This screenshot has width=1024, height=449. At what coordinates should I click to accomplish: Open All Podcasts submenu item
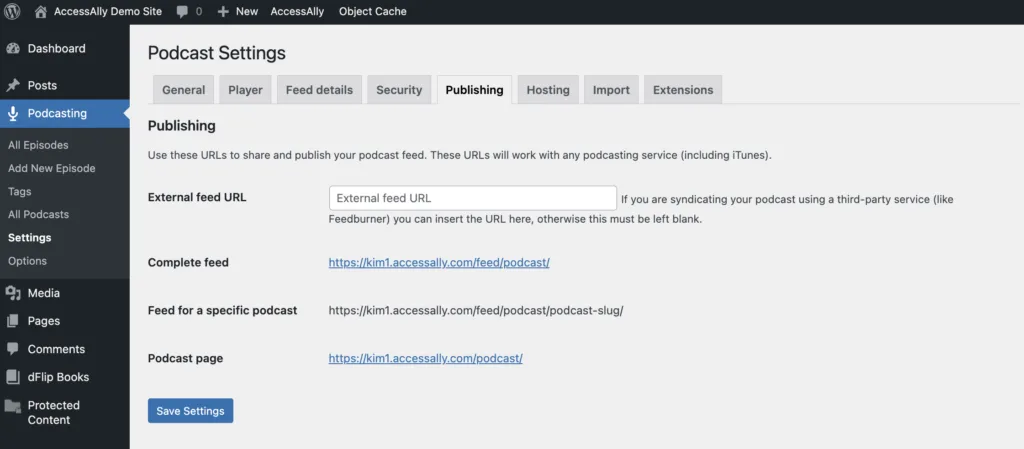(x=39, y=214)
